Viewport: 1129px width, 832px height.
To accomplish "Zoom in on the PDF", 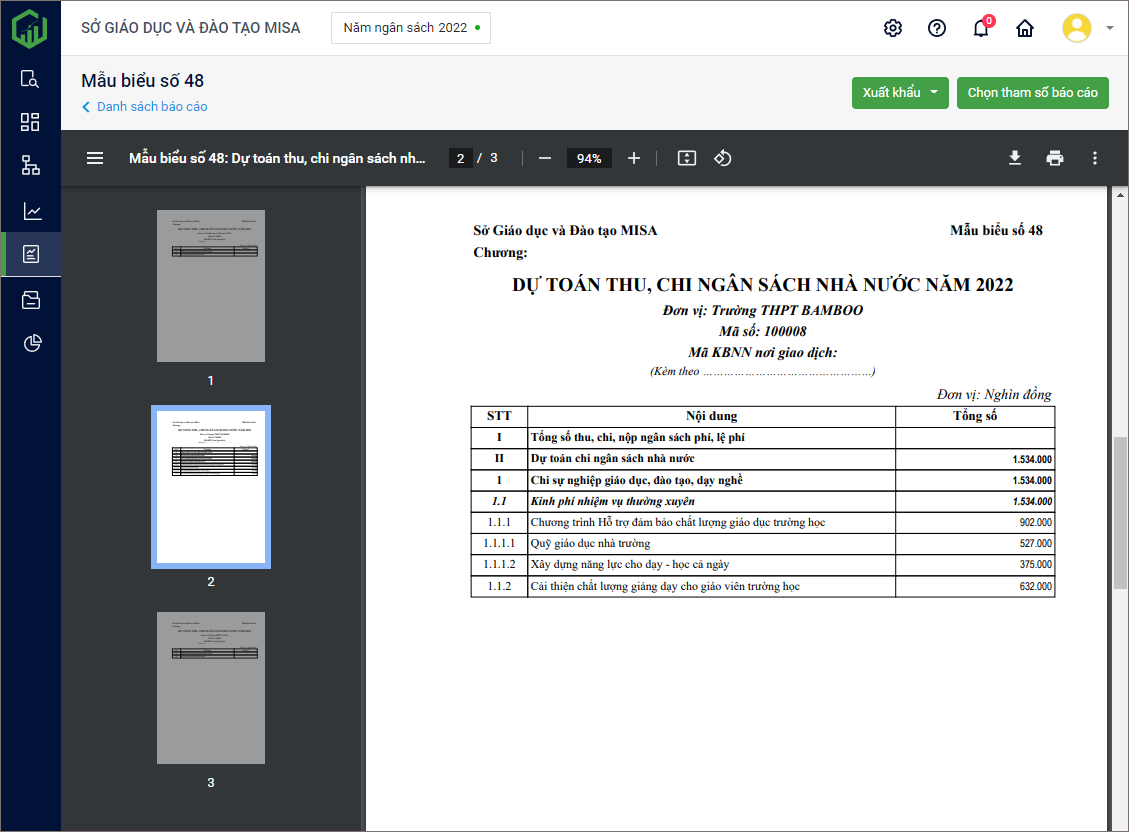I will tap(633, 158).
